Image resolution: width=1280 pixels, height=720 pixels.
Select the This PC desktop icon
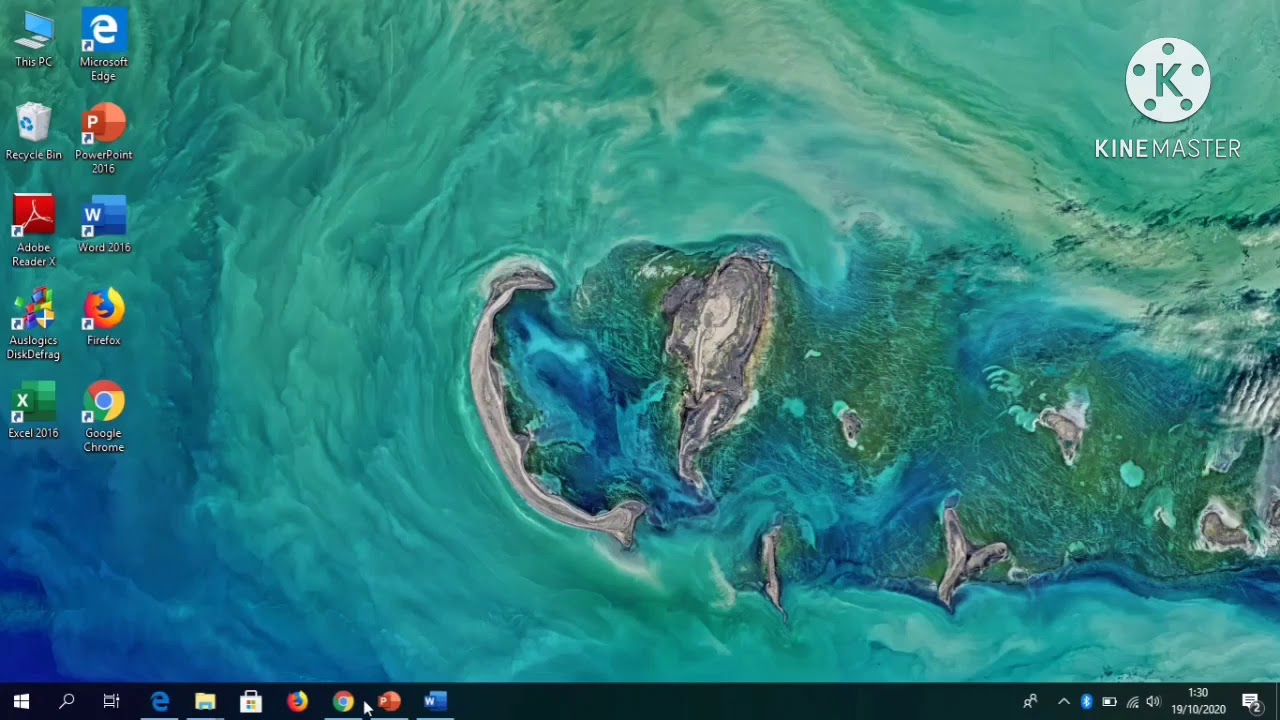[33, 39]
